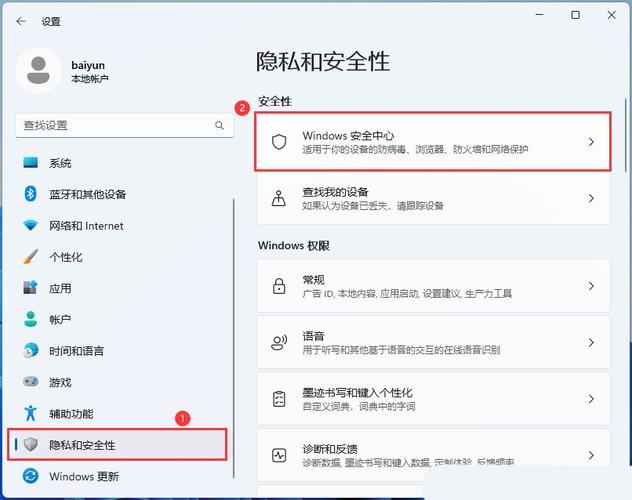The height and width of the screenshot is (500, 632).
Task: Click the 本地帐户 label under baiyun
Action: 89,78
